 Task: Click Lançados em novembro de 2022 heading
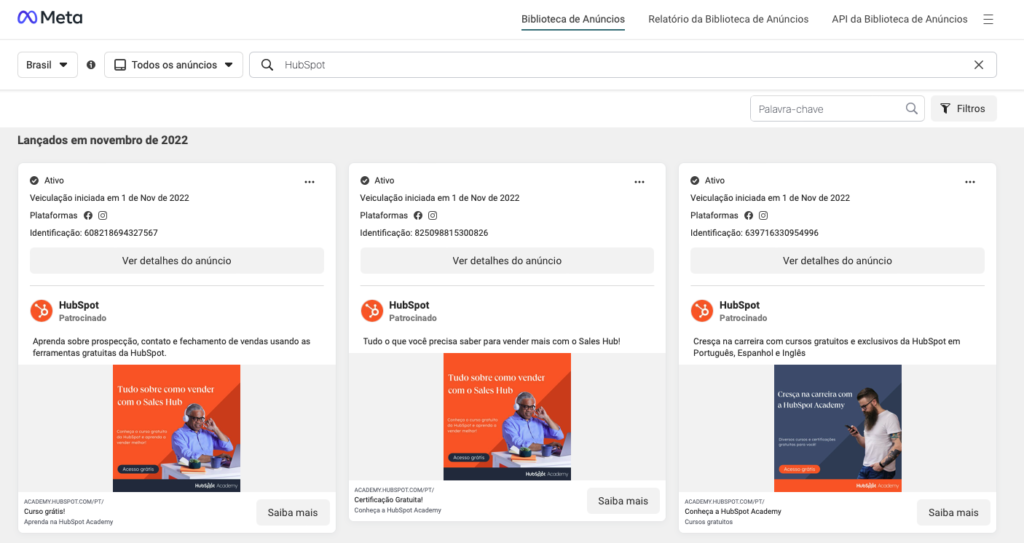[x=103, y=140]
